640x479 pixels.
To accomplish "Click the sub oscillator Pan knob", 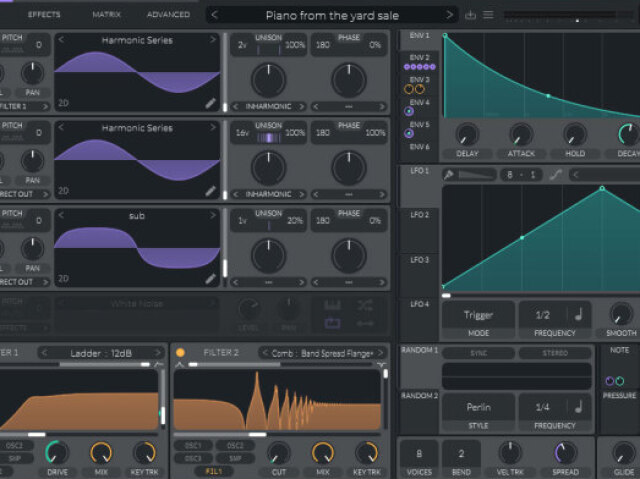I will (32, 248).
